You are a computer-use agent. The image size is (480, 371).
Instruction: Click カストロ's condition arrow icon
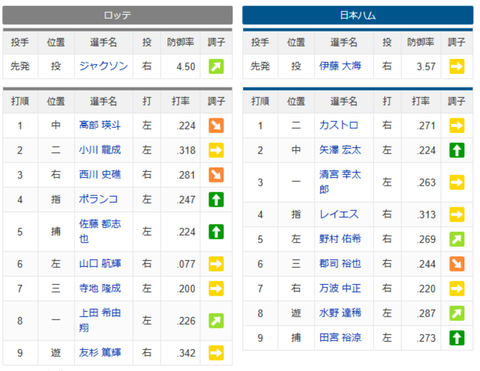[457, 126]
